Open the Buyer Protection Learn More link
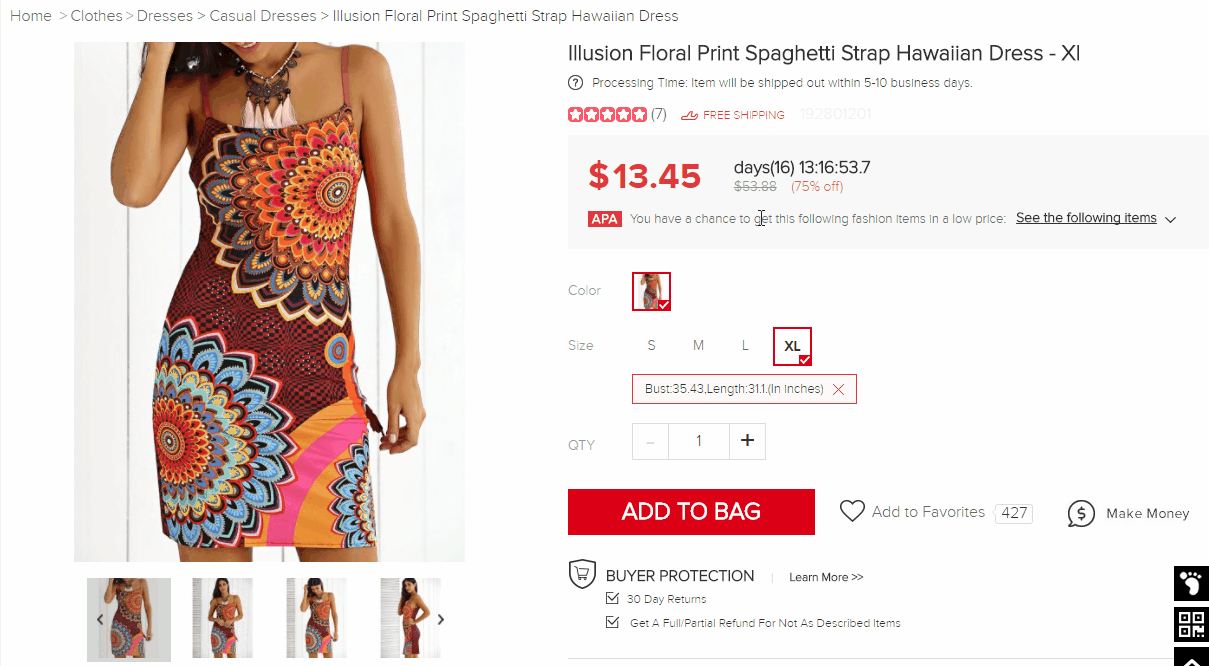The width and height of the screenshot is (1209, 666). [x=825, y=577]
